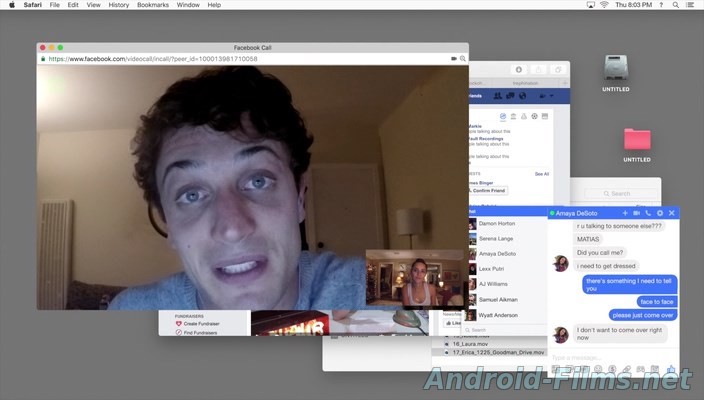The height and width of the screenshot is (400, 704).
Task: Open the Safari menu
Action: 32,5
